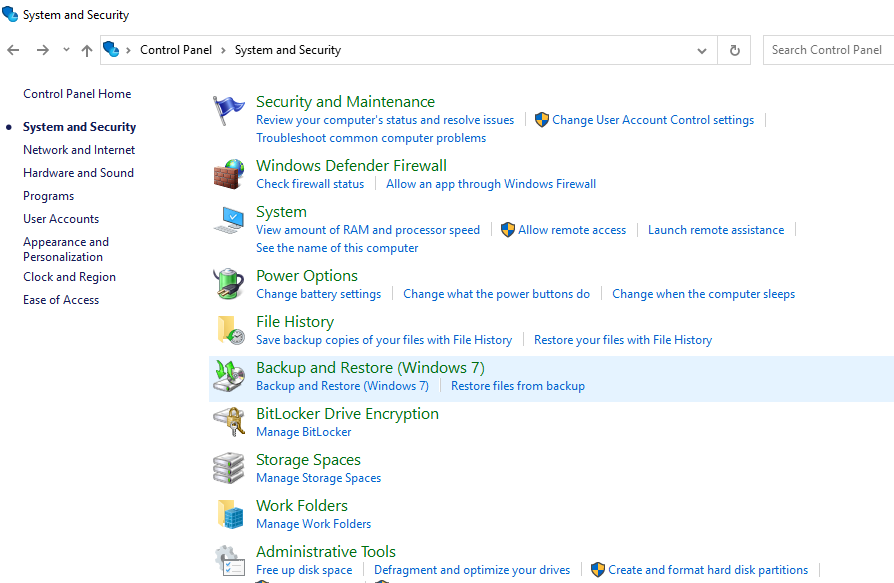Click the Power Options battery icon

point(229,284)
